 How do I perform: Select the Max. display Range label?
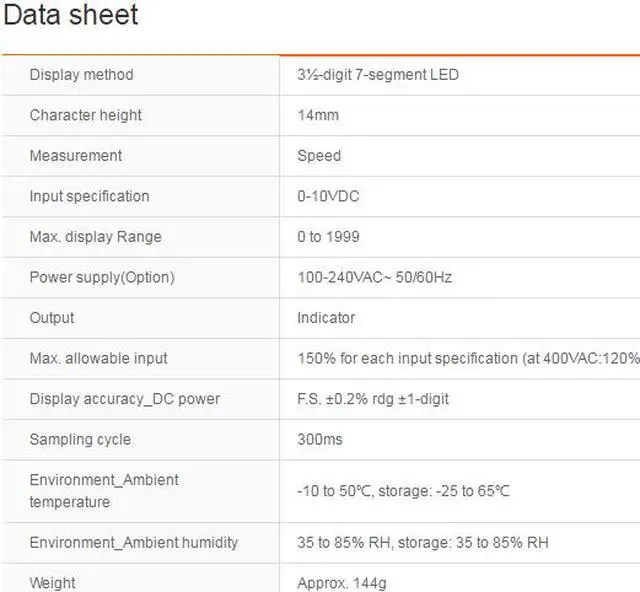[95, 237]
